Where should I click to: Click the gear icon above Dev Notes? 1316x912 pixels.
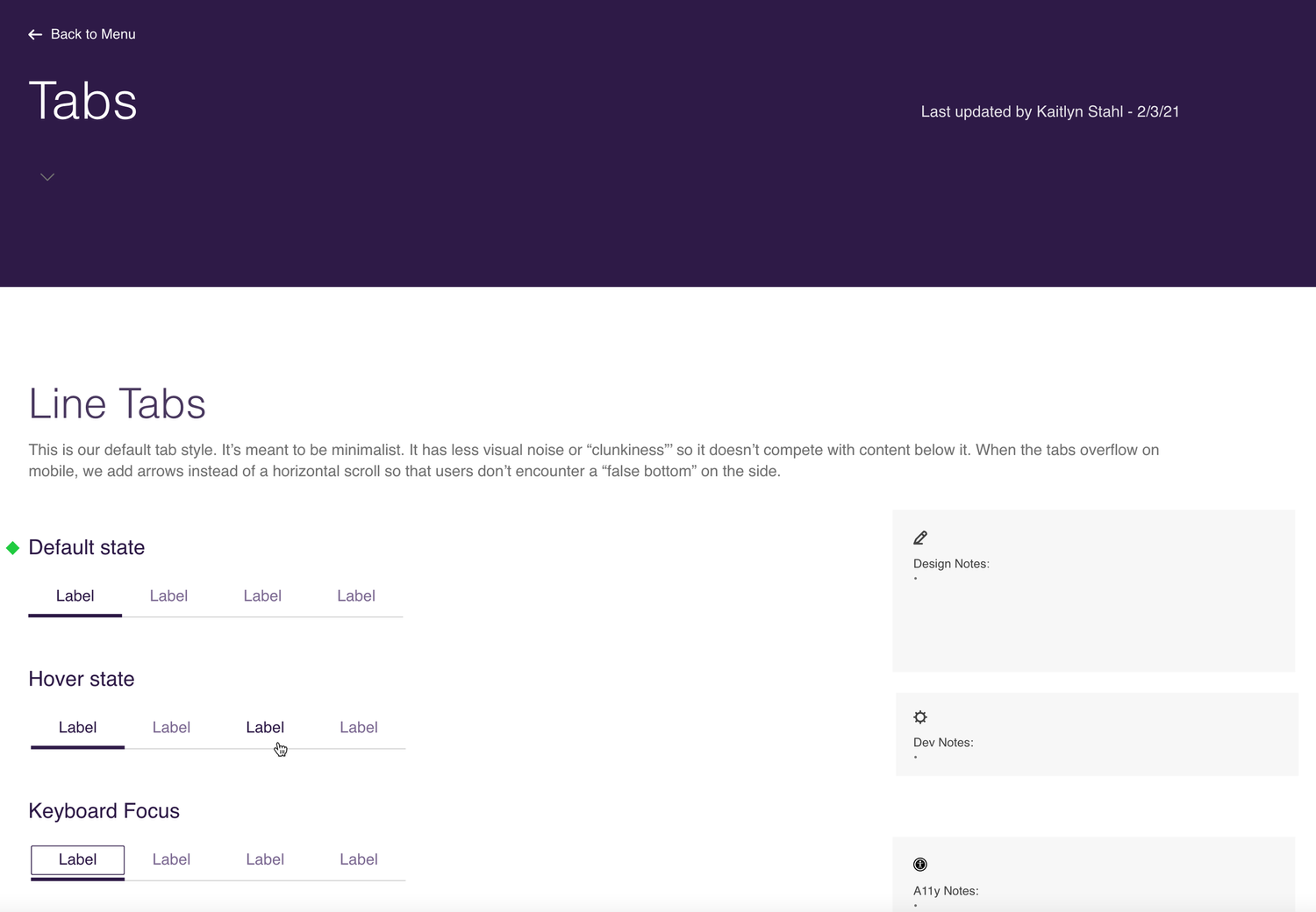920,717
